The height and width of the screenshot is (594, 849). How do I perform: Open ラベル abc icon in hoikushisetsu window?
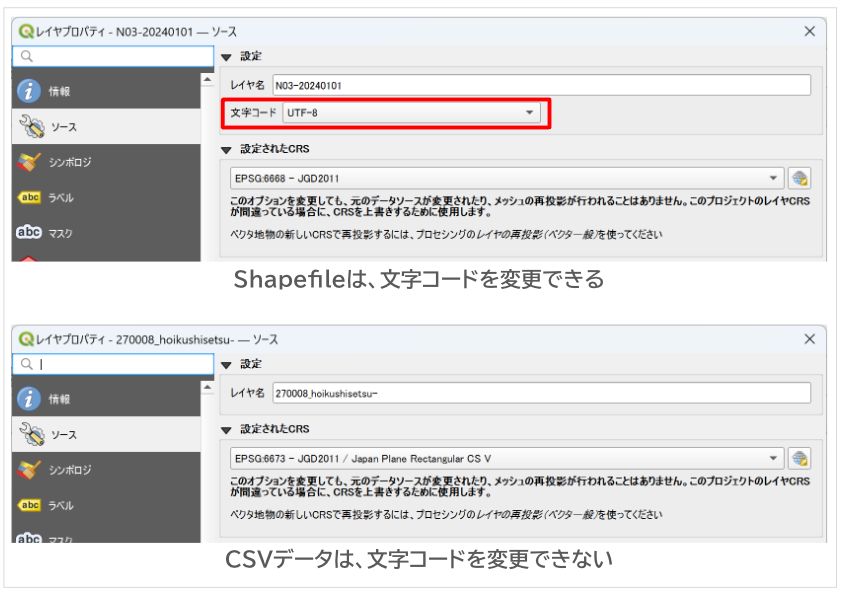pyautogui.click(x=29, y=505)
